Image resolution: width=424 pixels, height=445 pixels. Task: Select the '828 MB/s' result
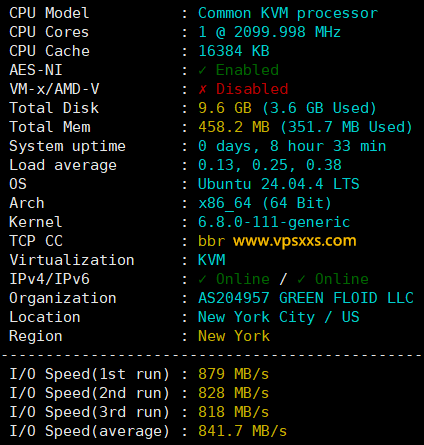[233, 393]
